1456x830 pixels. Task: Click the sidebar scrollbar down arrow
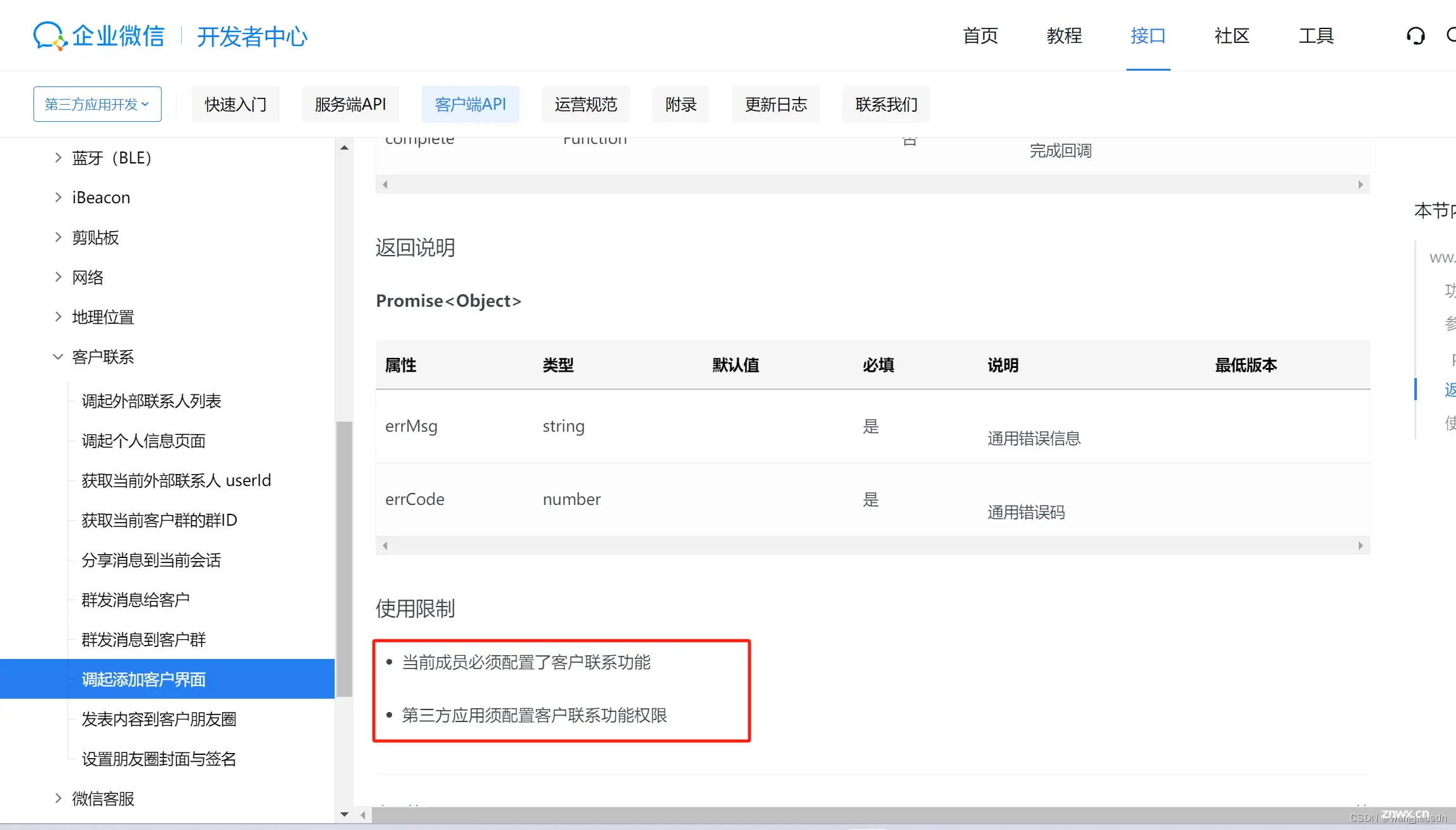pos(344,814)
